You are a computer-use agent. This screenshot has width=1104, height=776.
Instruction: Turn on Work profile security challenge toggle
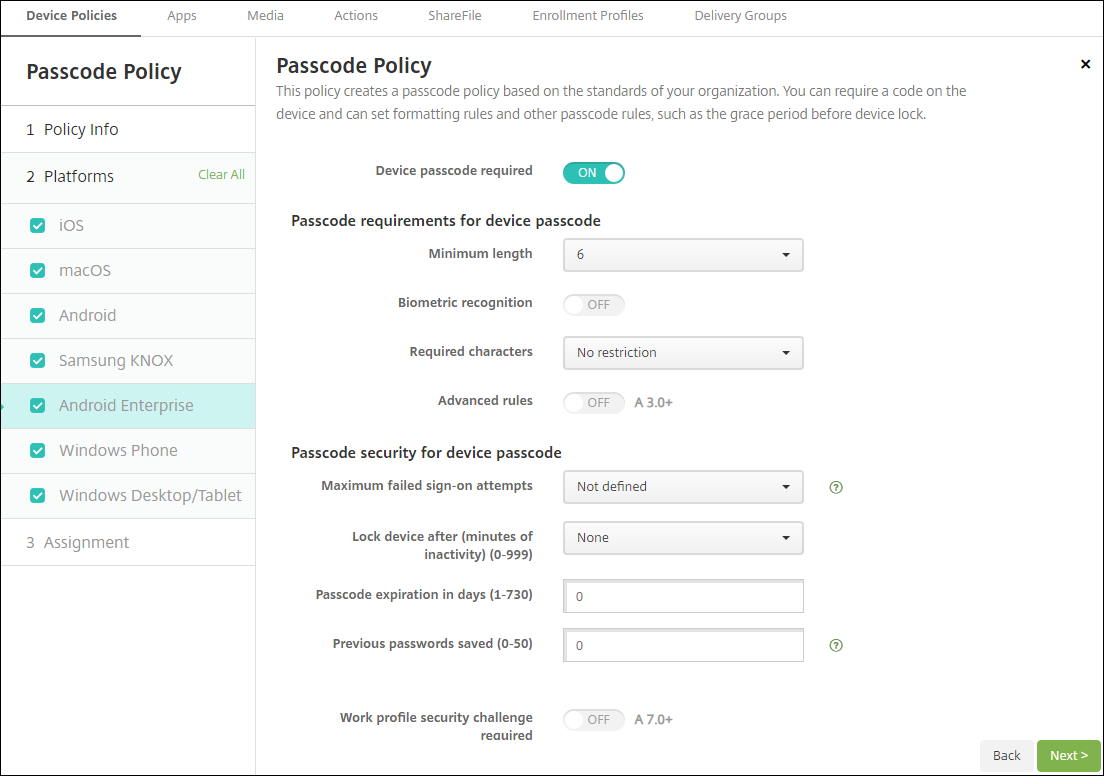click(594, 720)
